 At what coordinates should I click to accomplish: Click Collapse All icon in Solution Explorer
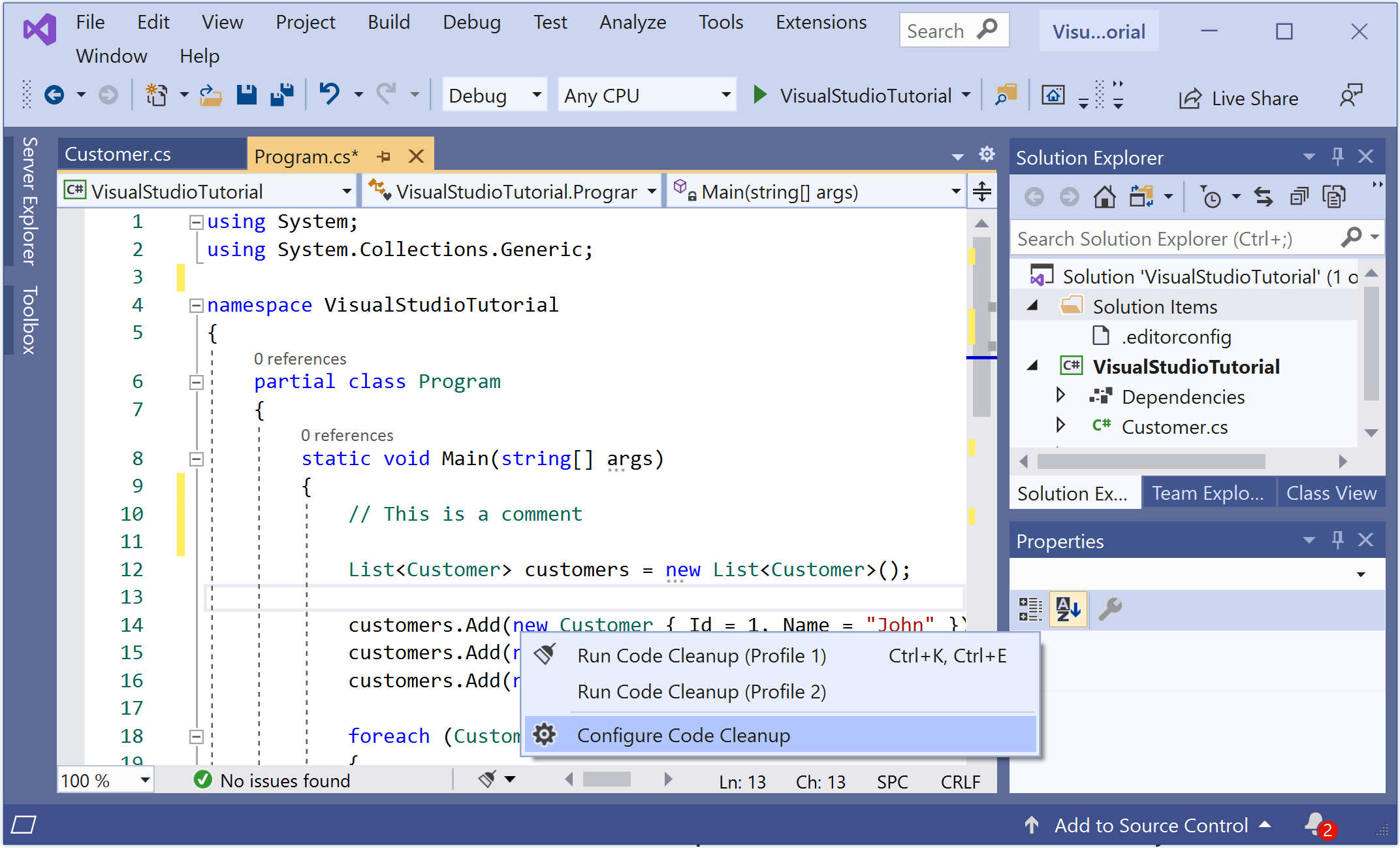pos(1299,196)
